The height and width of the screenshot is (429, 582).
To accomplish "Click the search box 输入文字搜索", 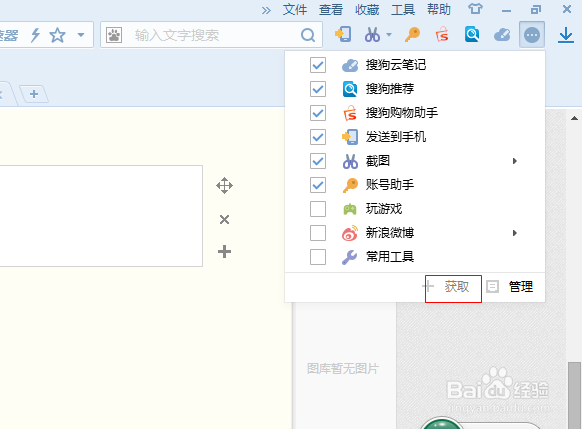I will (212, 35).
